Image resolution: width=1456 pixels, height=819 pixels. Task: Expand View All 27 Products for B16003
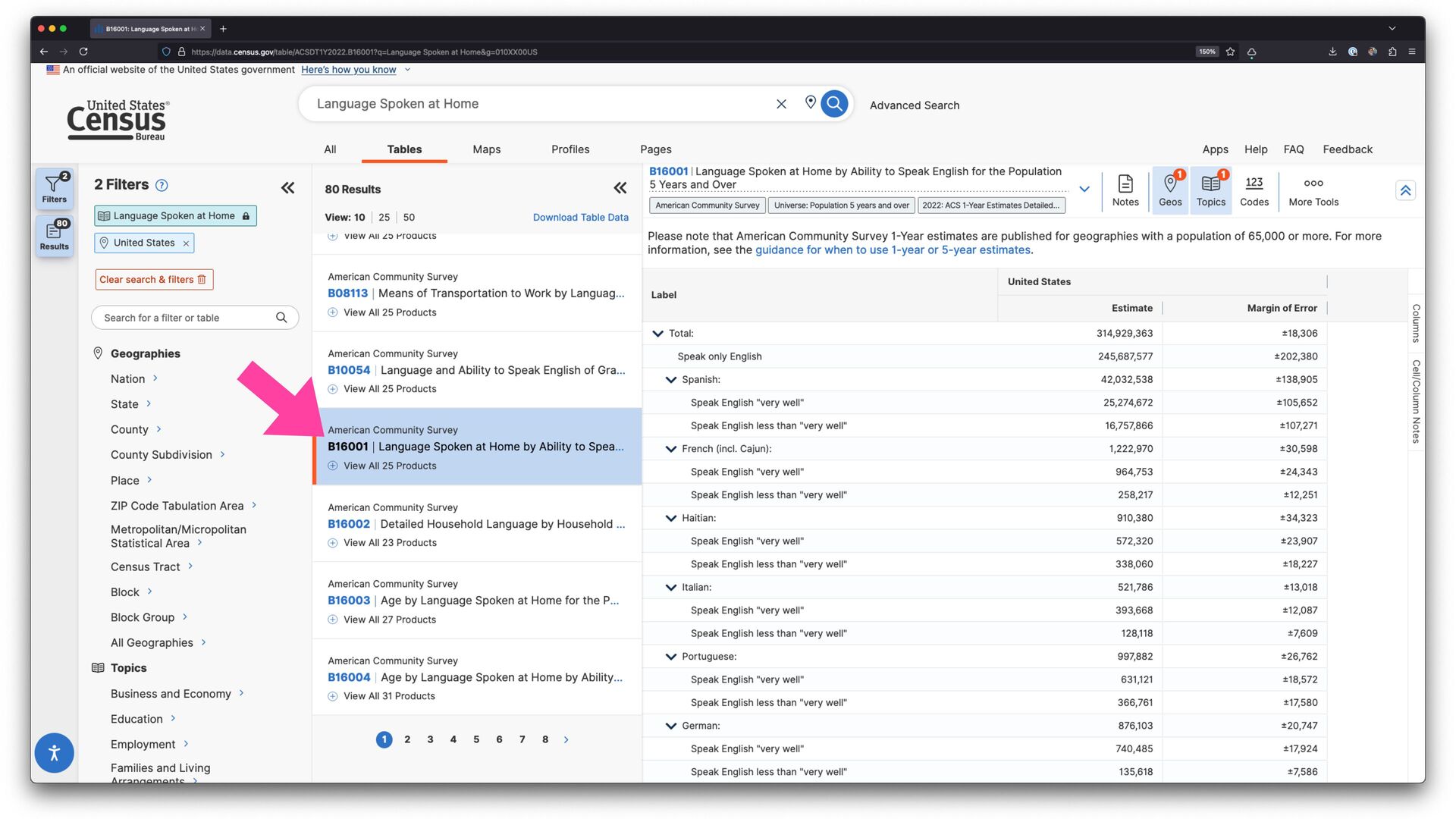pos(382,620)
